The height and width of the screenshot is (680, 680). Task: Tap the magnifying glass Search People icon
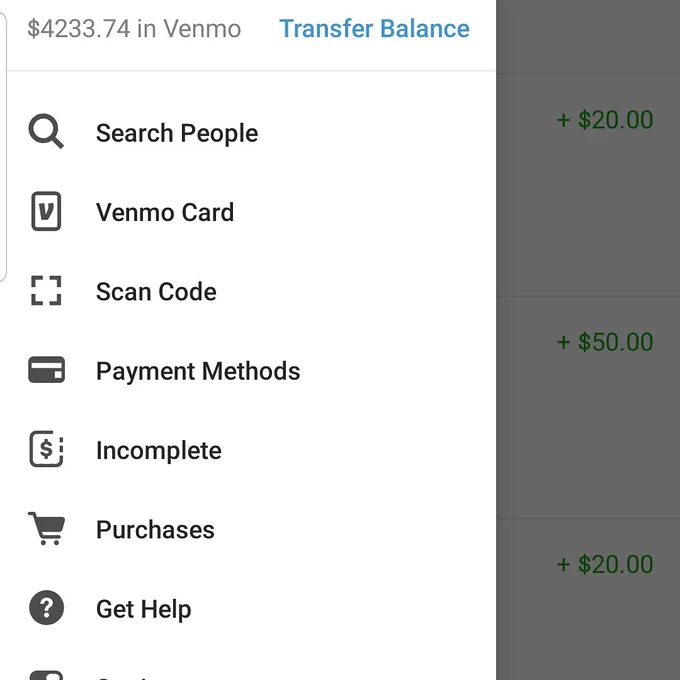pos(46,131)
